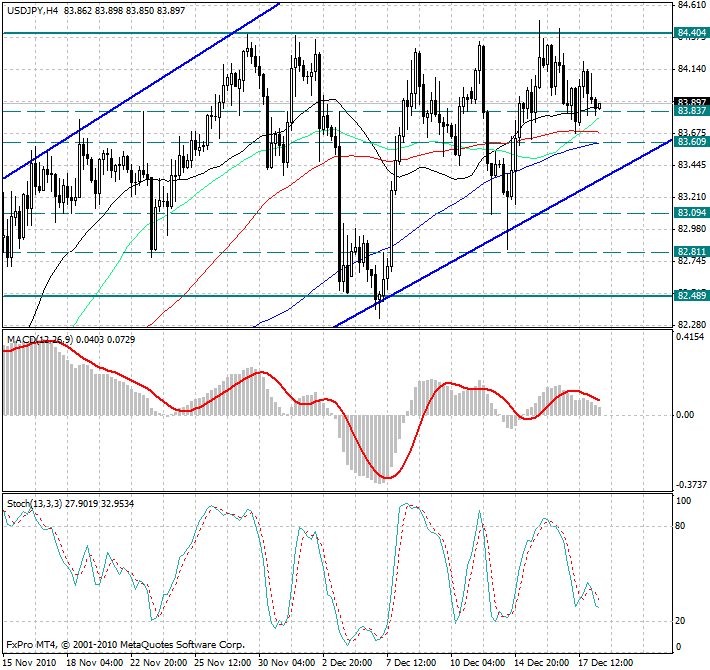Click the teal 82.811 price level tag
710x670 pixels.
point(691,252)
